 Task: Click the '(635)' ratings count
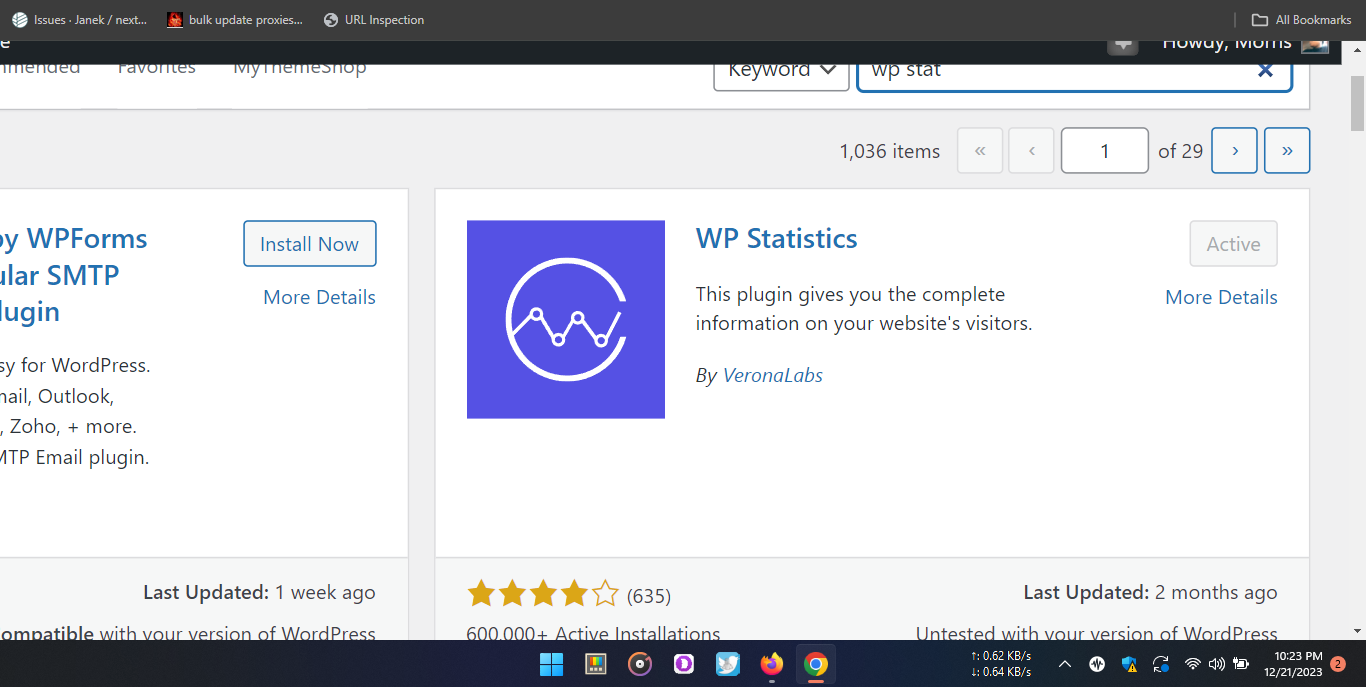(x=649, y=596)
